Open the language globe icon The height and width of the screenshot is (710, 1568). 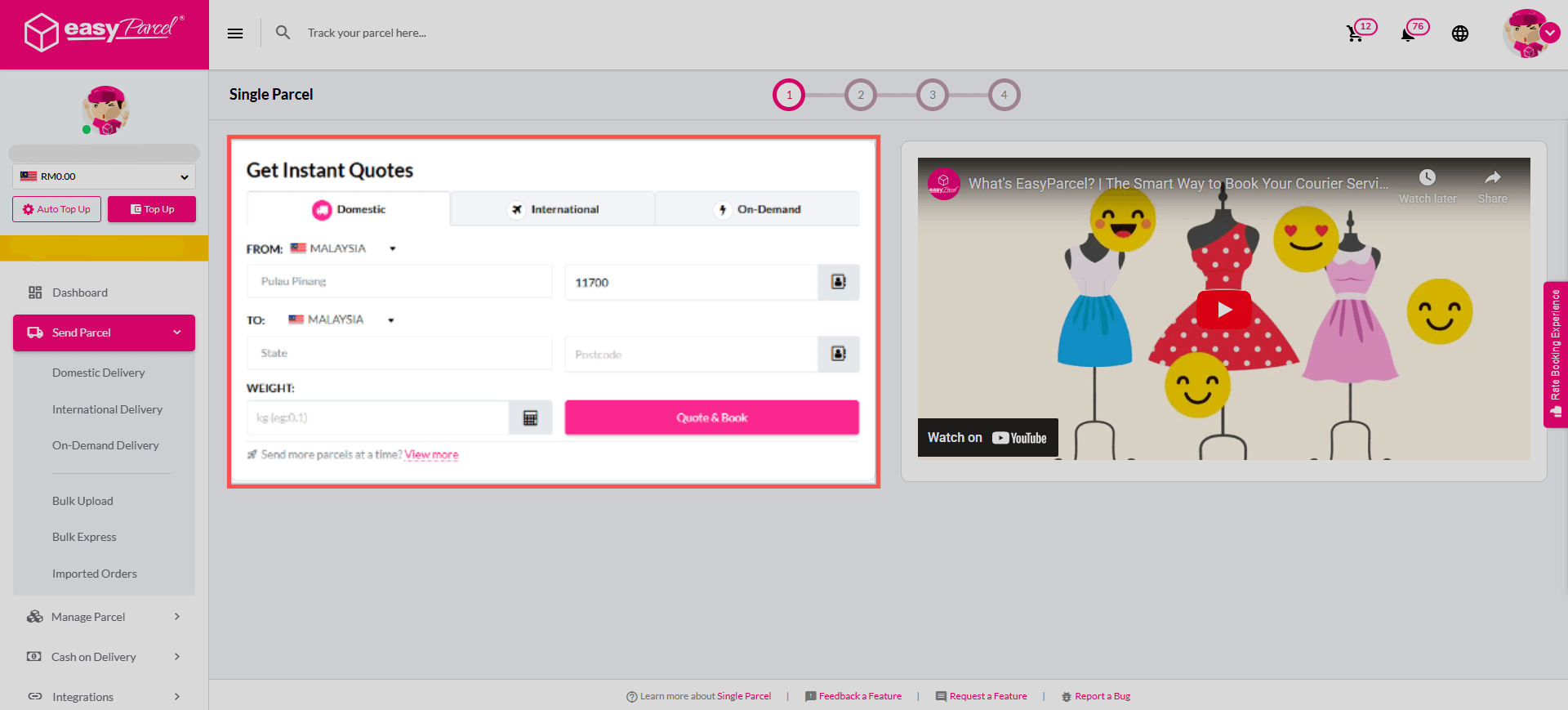1460,33
